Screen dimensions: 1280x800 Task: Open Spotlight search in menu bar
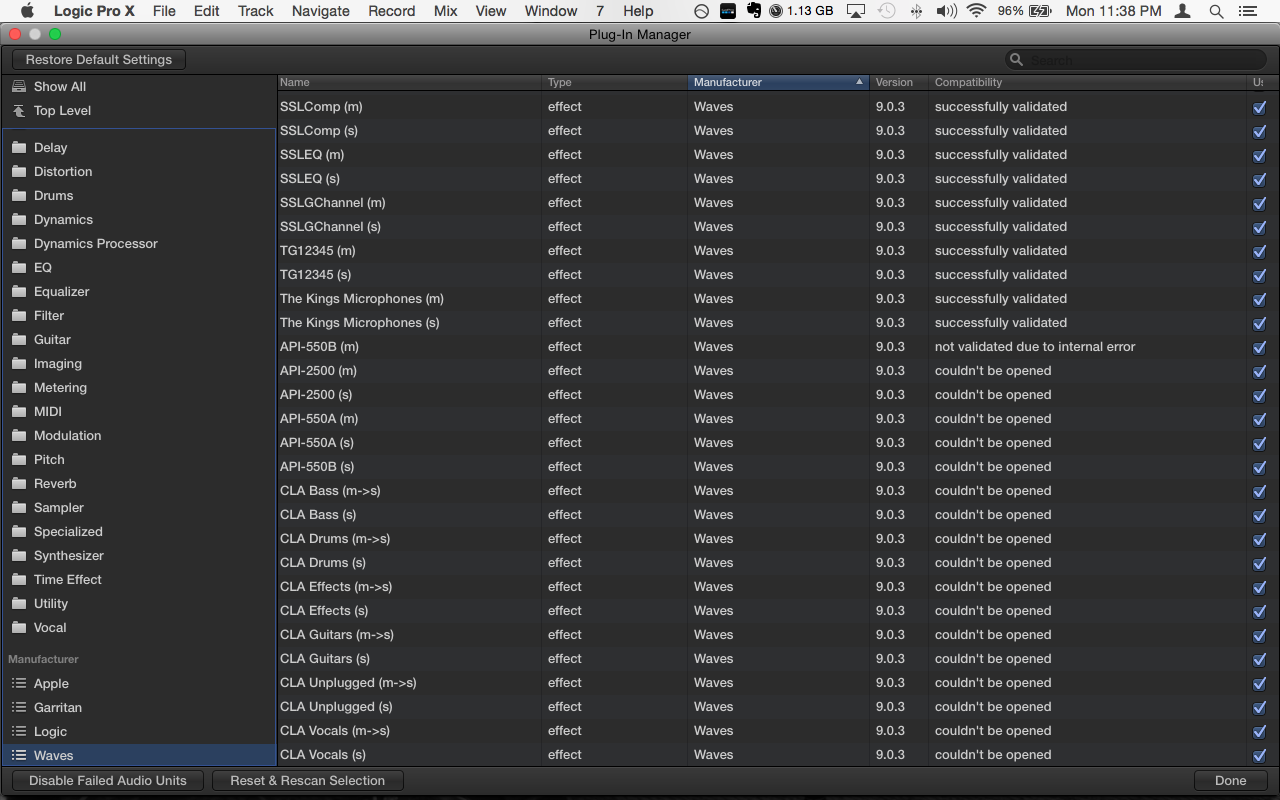tap(1216, 11)
